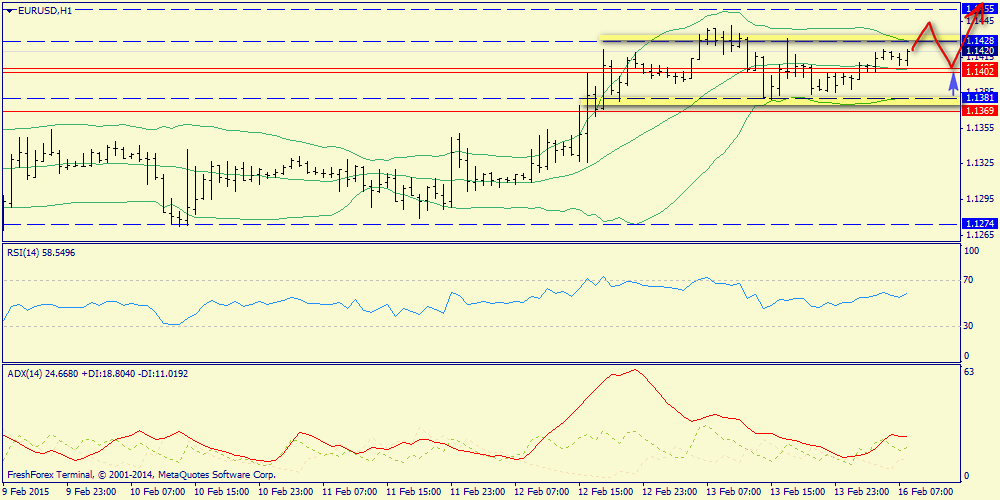This screenshot has height=500, width=1000.
Task: Click the 1.1265 price axis value
Action: tap(980, 235)
